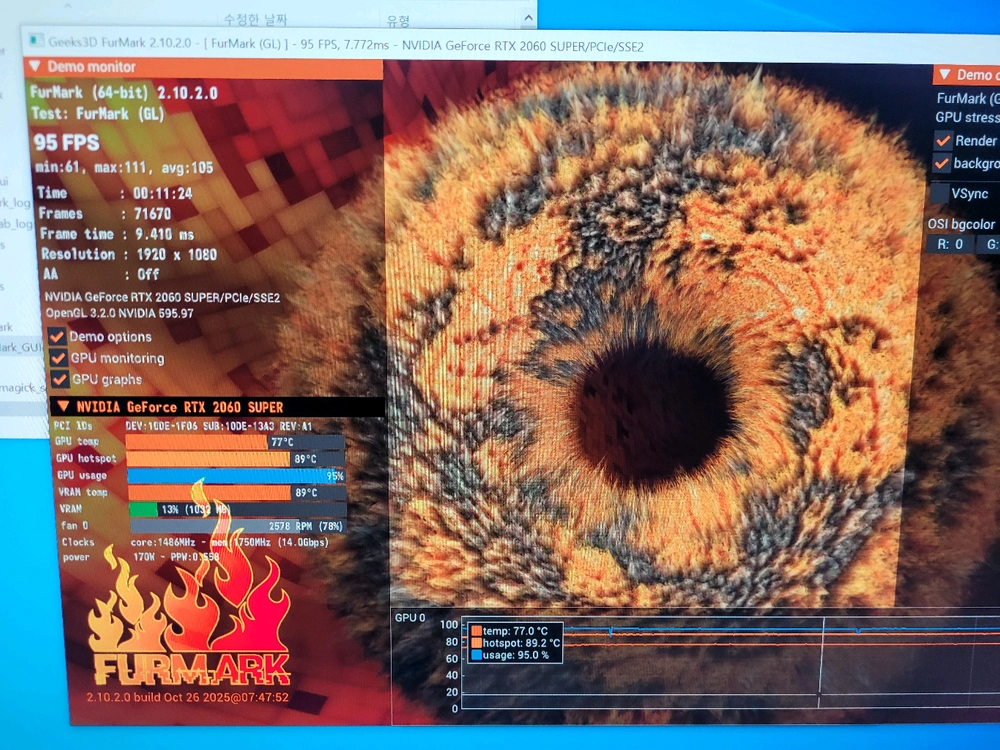Click the VRAM 13% usage bar
Viewport: 1000px width, 750px height.
tap(238, 509)
